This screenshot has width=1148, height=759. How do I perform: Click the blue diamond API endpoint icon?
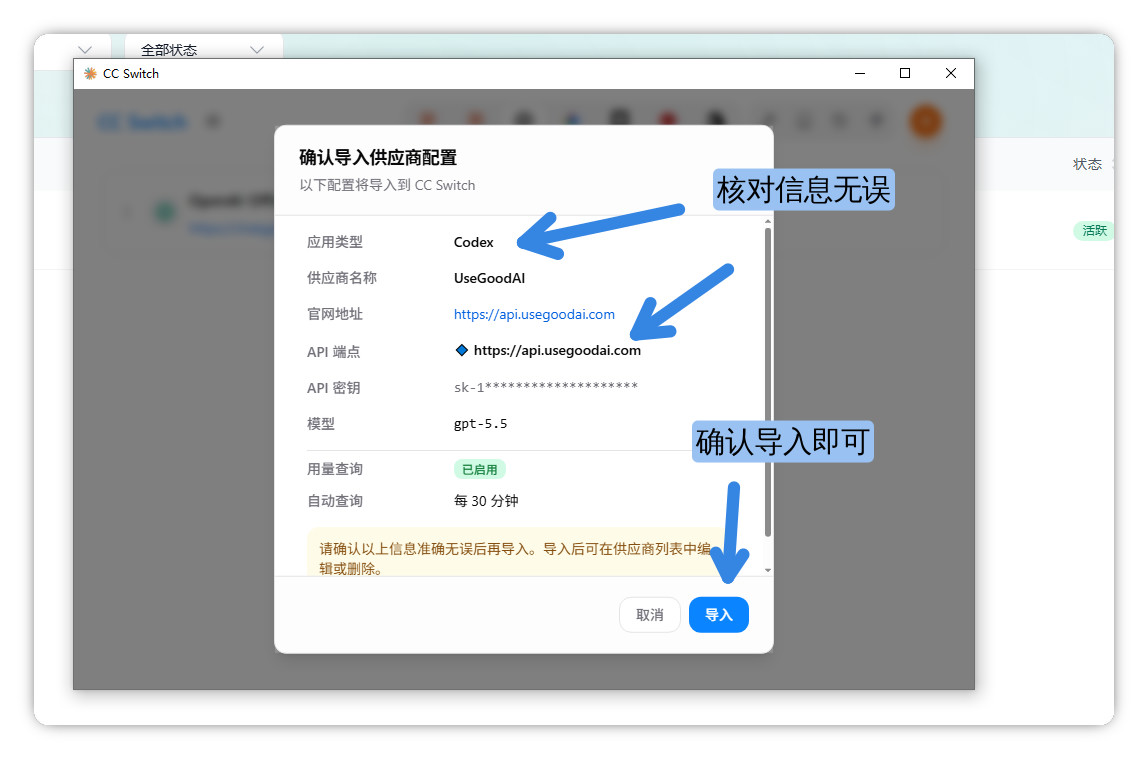[461, 350]
